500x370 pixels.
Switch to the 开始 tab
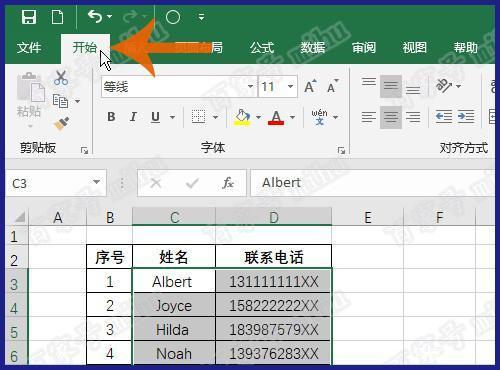(x=85, y=48)
